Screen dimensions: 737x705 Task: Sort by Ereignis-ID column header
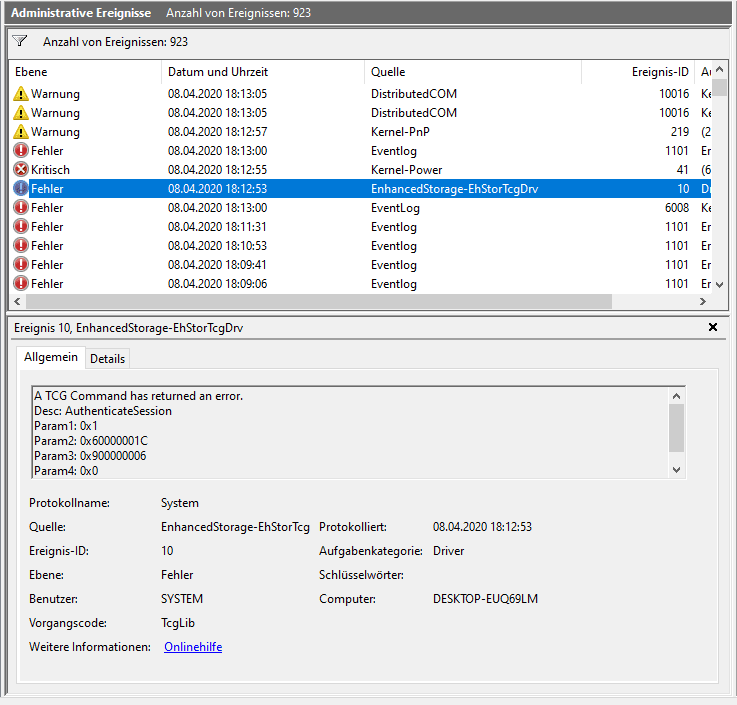(638, 72)
